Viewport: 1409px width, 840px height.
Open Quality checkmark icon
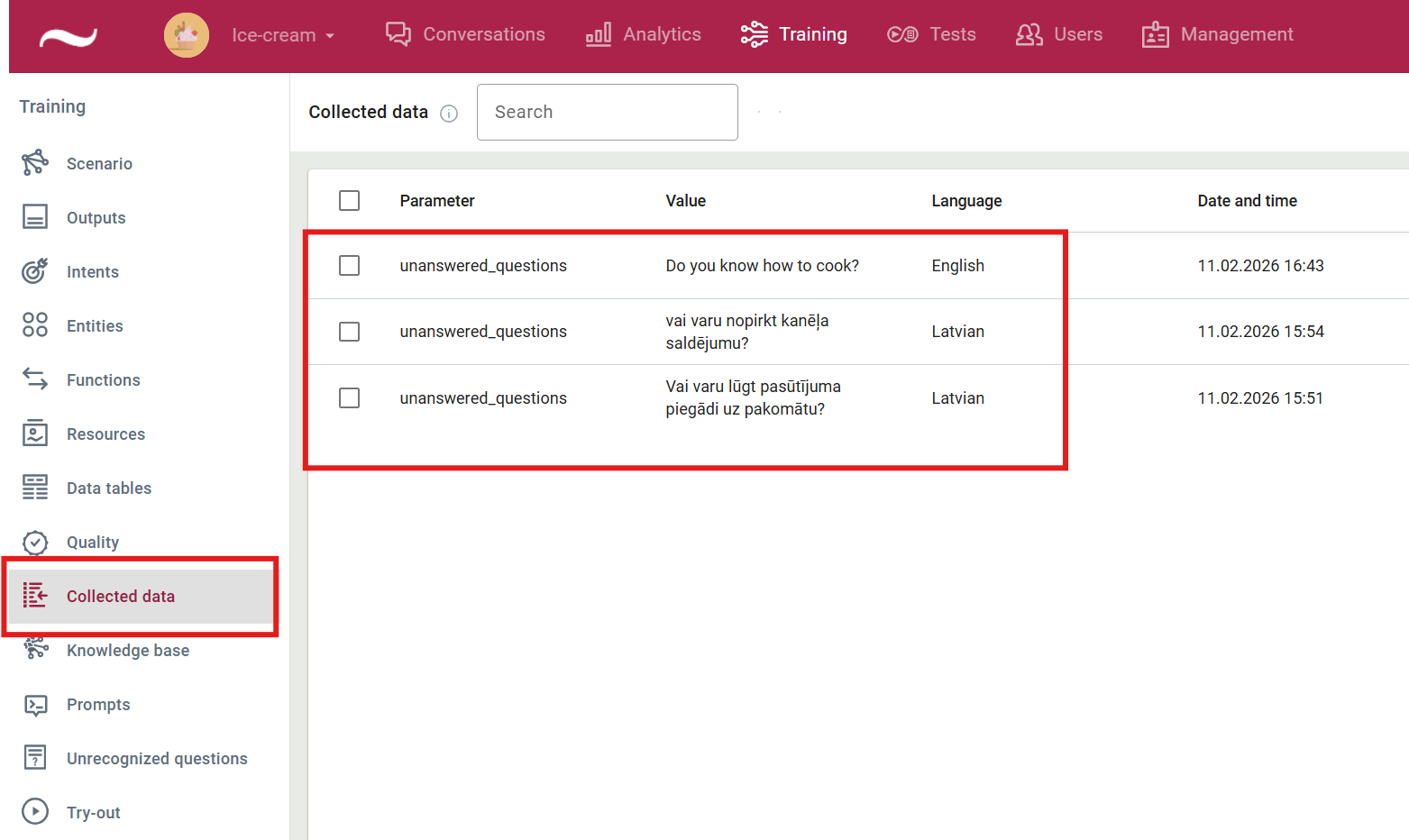(35, 542)
